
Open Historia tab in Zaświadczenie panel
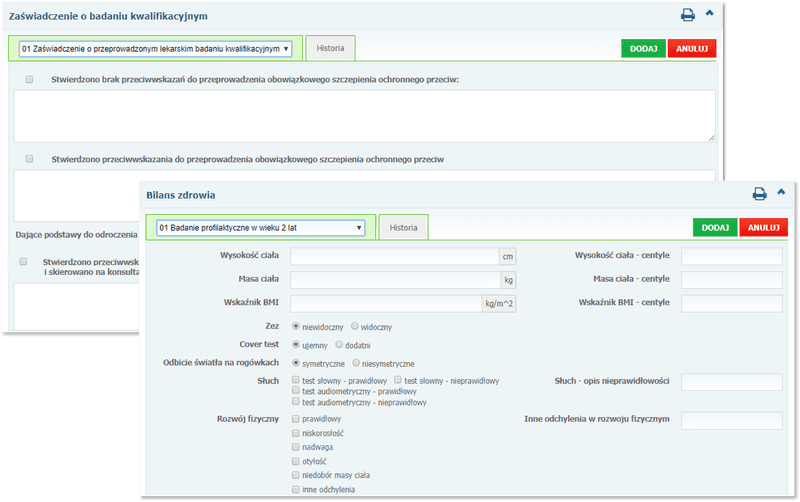coord(330,48)
